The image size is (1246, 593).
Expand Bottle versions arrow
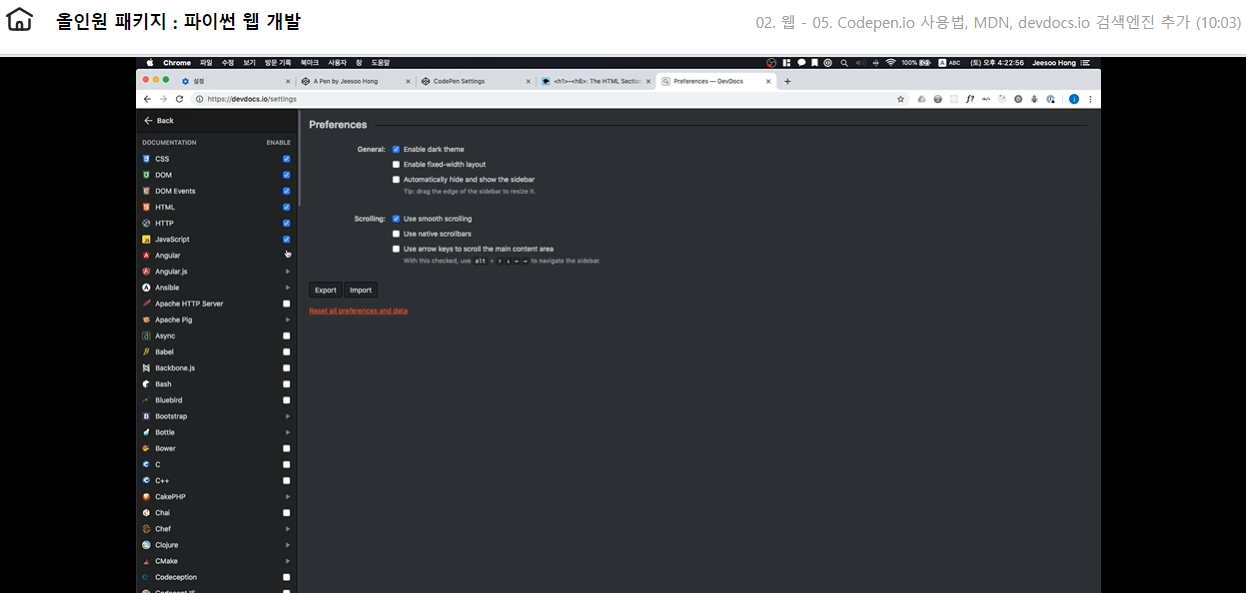point(288,432)
